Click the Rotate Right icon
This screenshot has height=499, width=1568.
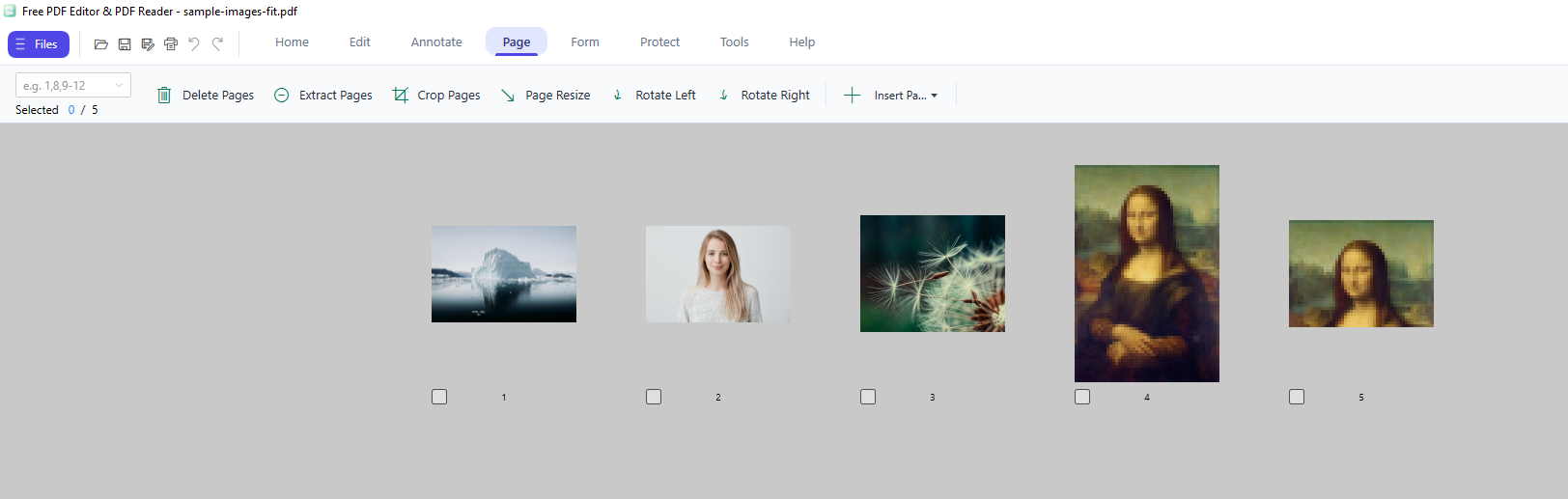(x=724, y=95)
